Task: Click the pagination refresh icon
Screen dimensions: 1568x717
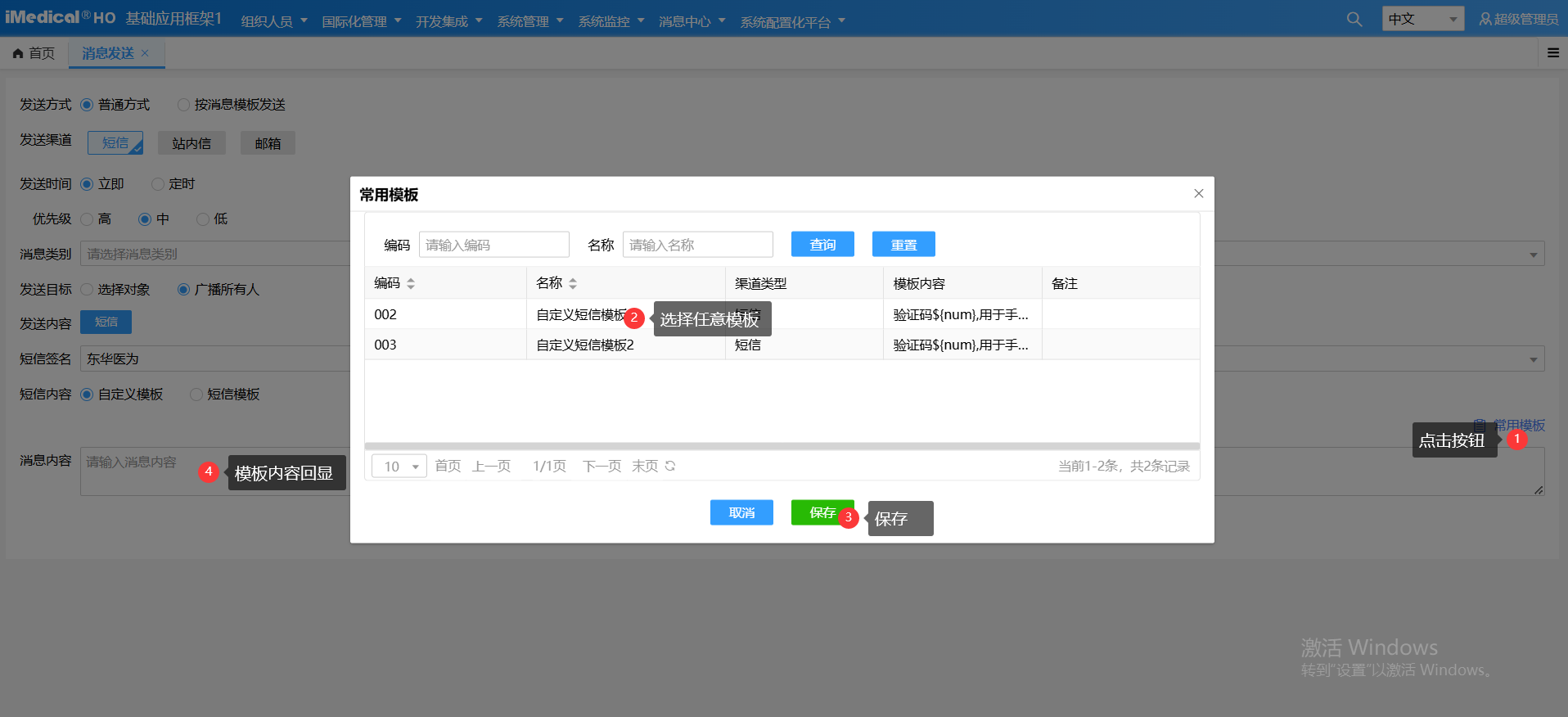Action: pyautogui.click(x=670, y=466)
